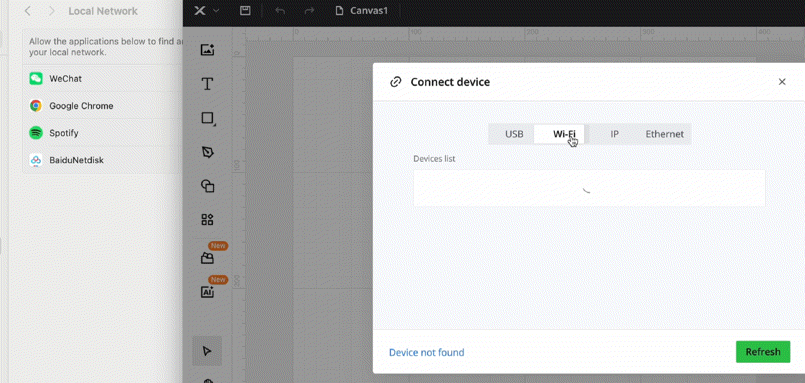The image size is (805, 383).
Task: Click the Save project icon
Action: click(245, 11)
